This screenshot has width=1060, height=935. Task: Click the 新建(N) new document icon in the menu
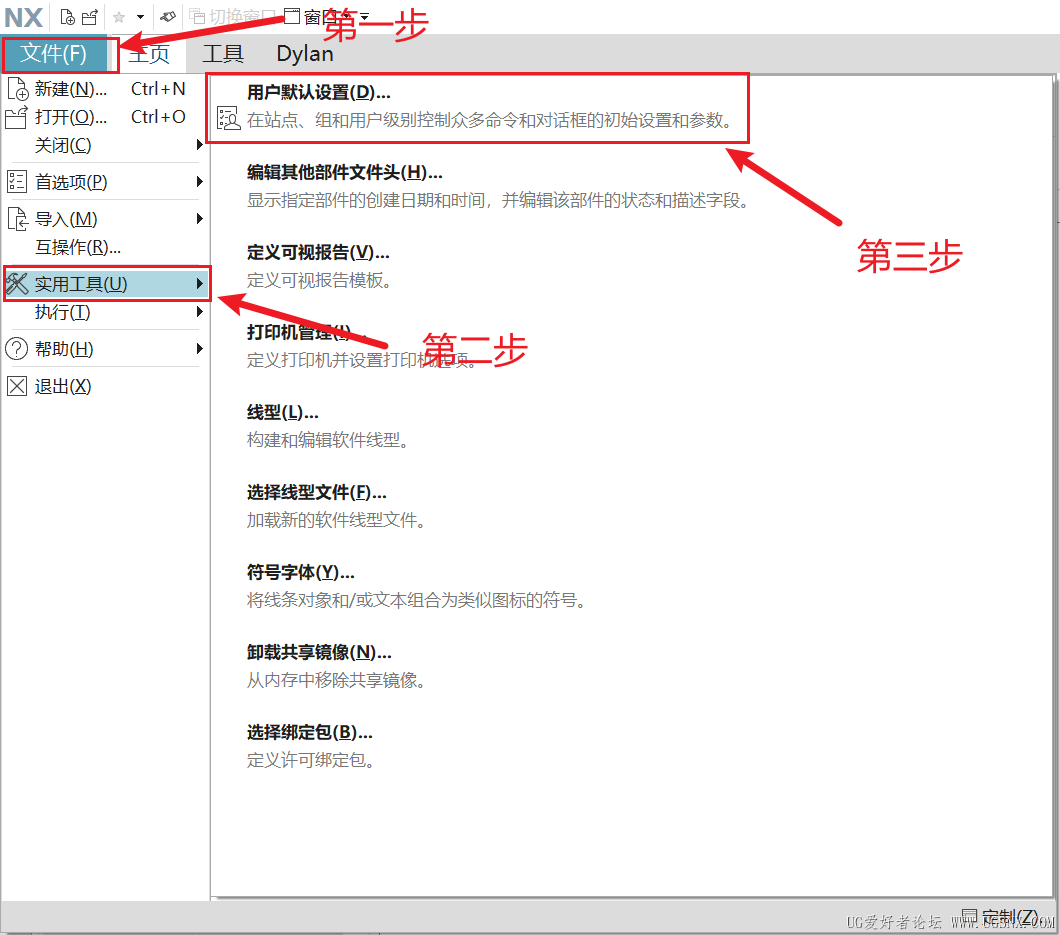click(18, 89)
